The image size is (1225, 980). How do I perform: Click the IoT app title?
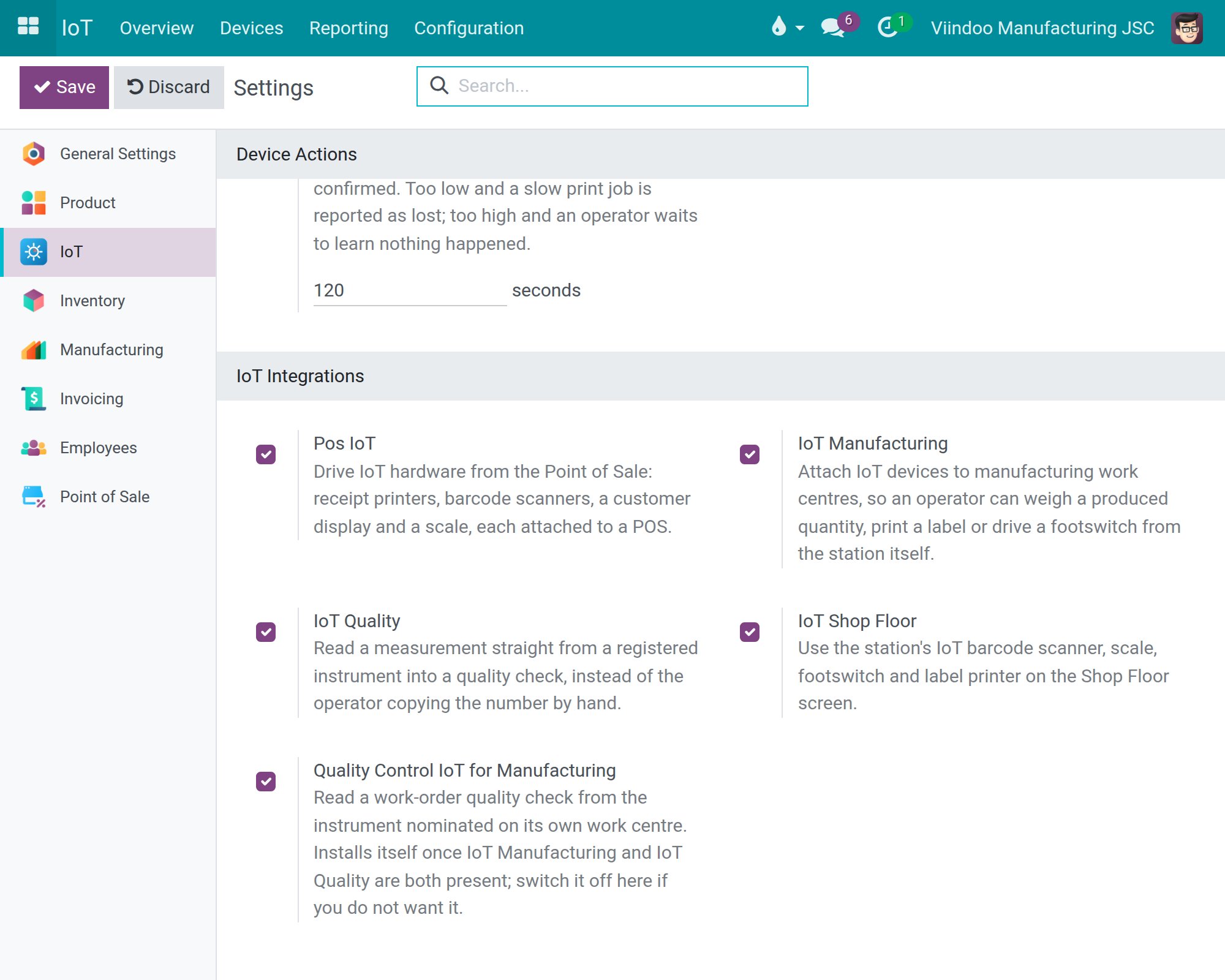[77, 28]
